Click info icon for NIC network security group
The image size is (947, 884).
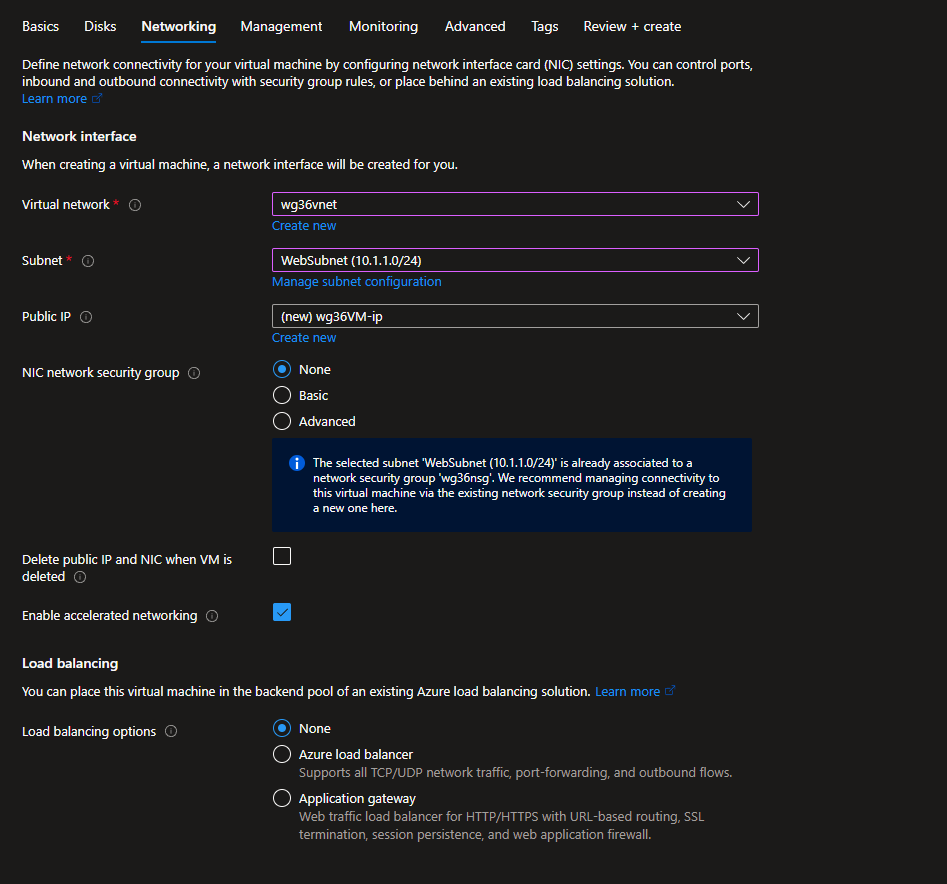coord(194,373)
